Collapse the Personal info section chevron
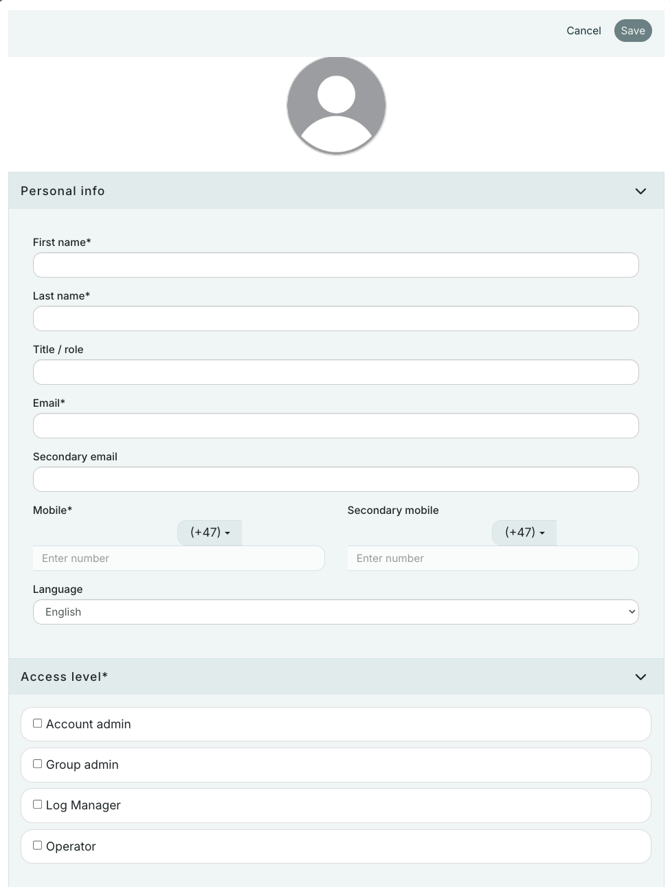 640,191
